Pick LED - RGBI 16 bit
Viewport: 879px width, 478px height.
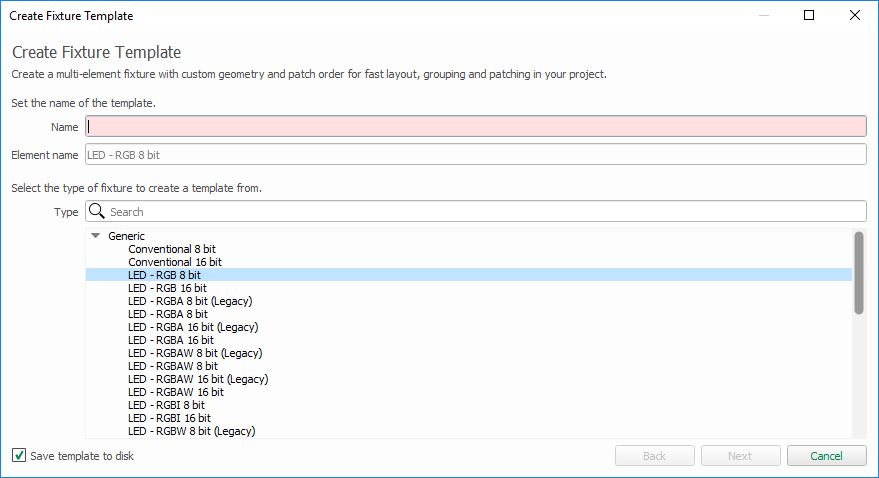pos(169,418)
